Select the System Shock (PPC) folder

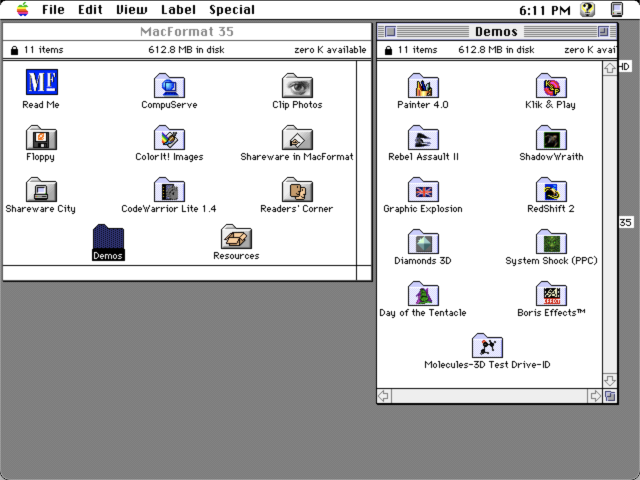point(551,242)
